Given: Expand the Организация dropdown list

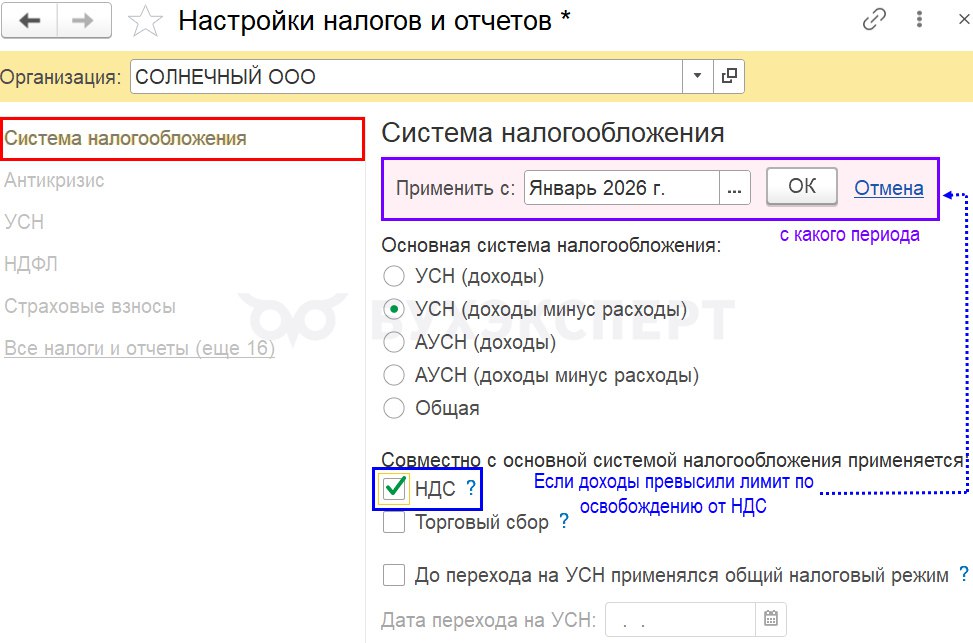Looking at the screenshot, I should (x=697, y=76).
